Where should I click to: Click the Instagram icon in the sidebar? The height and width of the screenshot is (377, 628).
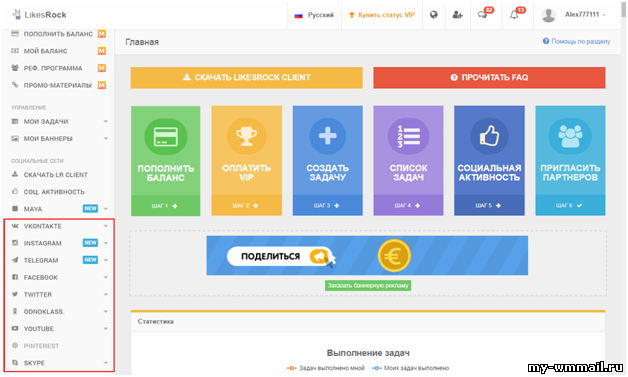15,243
